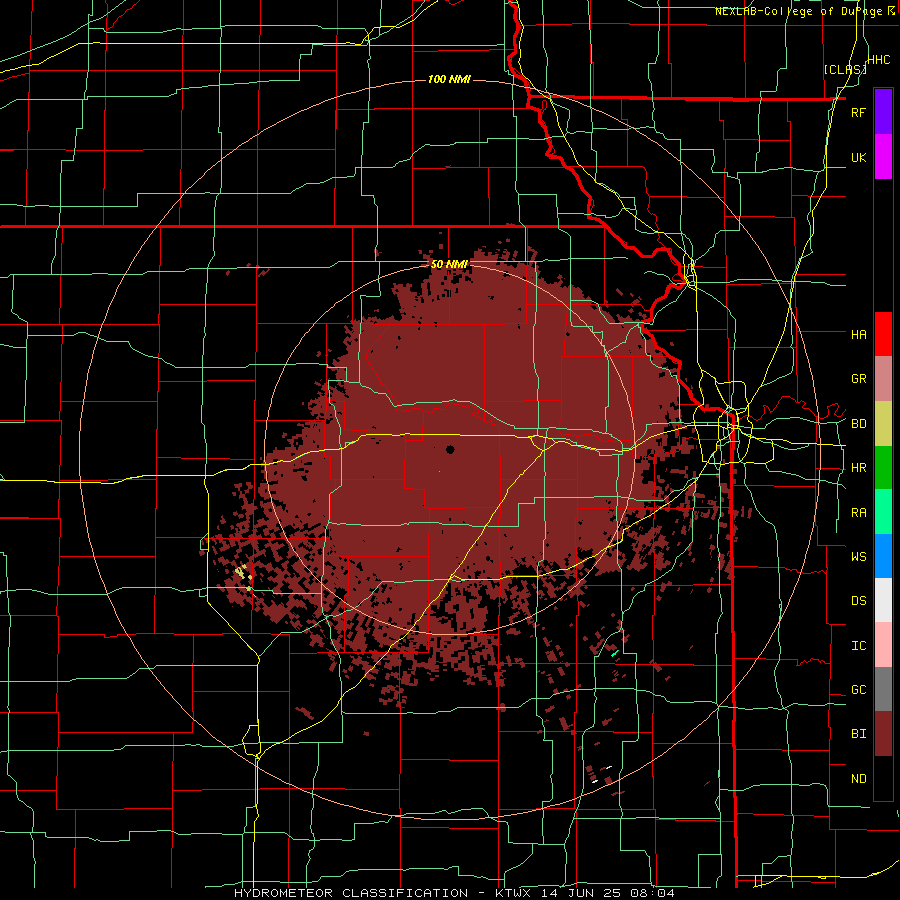Click the HR green legend swatch
Viewport: 900px width, 900px height.
[883, 468]
